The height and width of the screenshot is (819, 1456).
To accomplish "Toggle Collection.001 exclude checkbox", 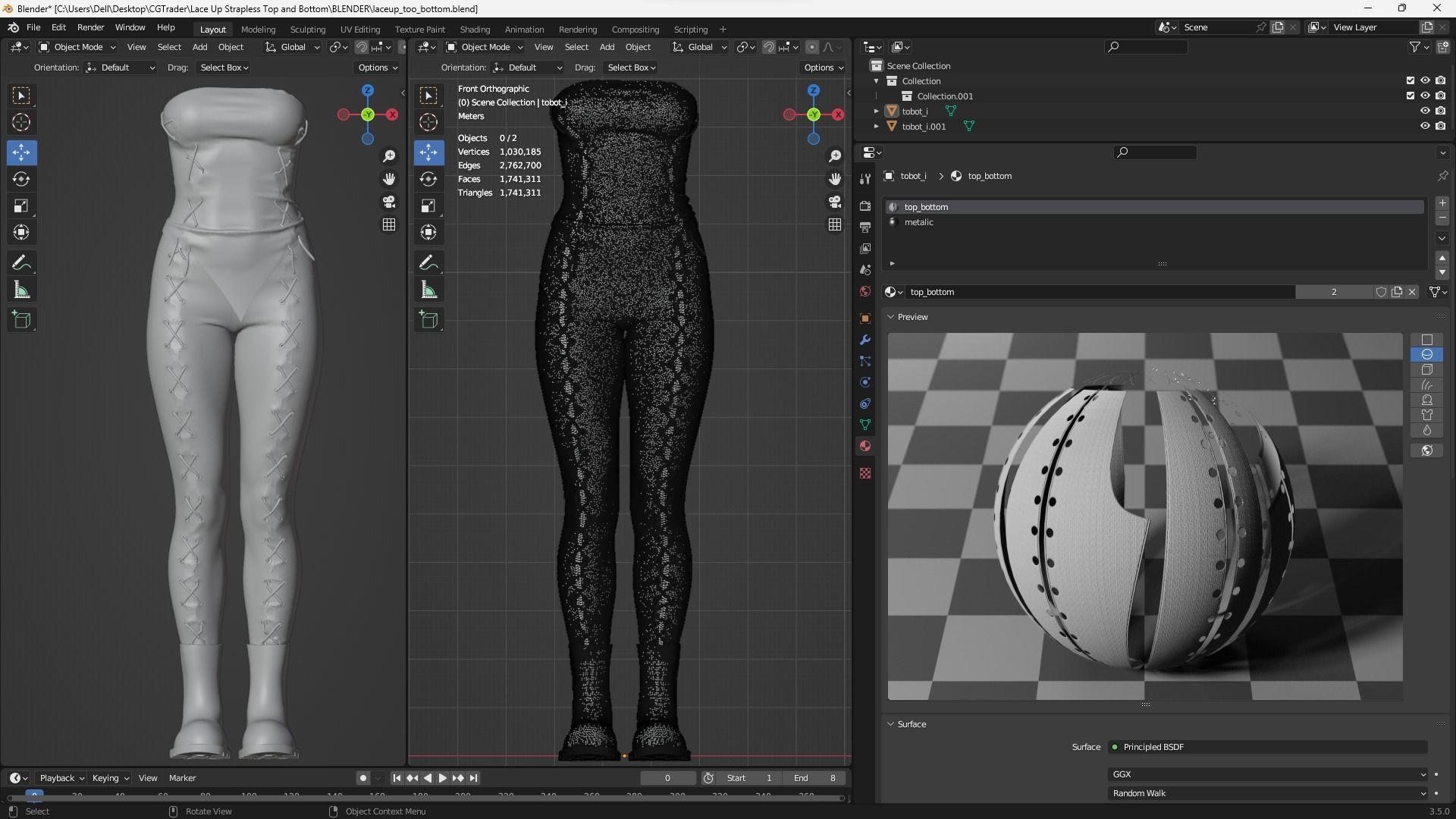I will click(x=1410, y=96).
